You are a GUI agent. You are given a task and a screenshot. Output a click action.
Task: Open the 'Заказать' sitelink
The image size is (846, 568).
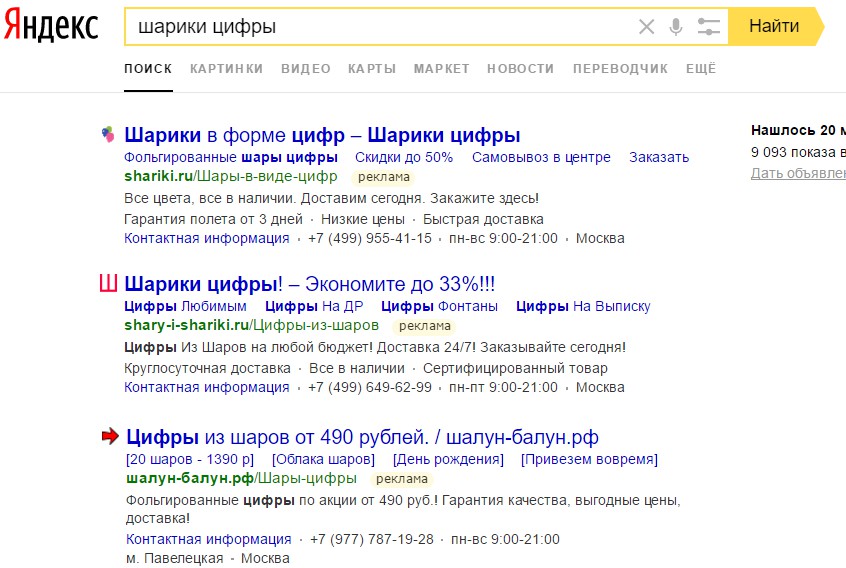click(x=659, y=158)
